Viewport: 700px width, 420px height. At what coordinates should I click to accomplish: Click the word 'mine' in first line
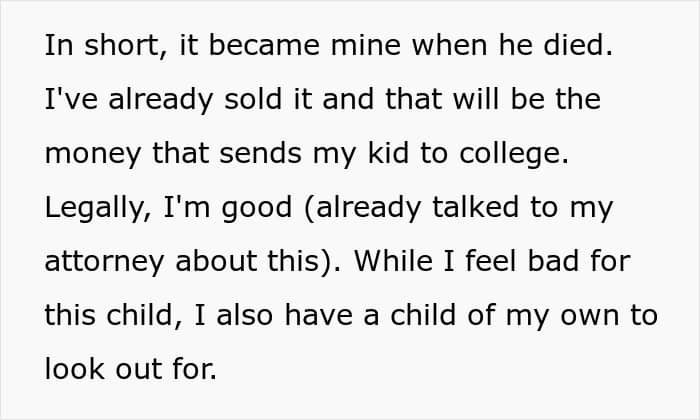(x=366, y=45)
